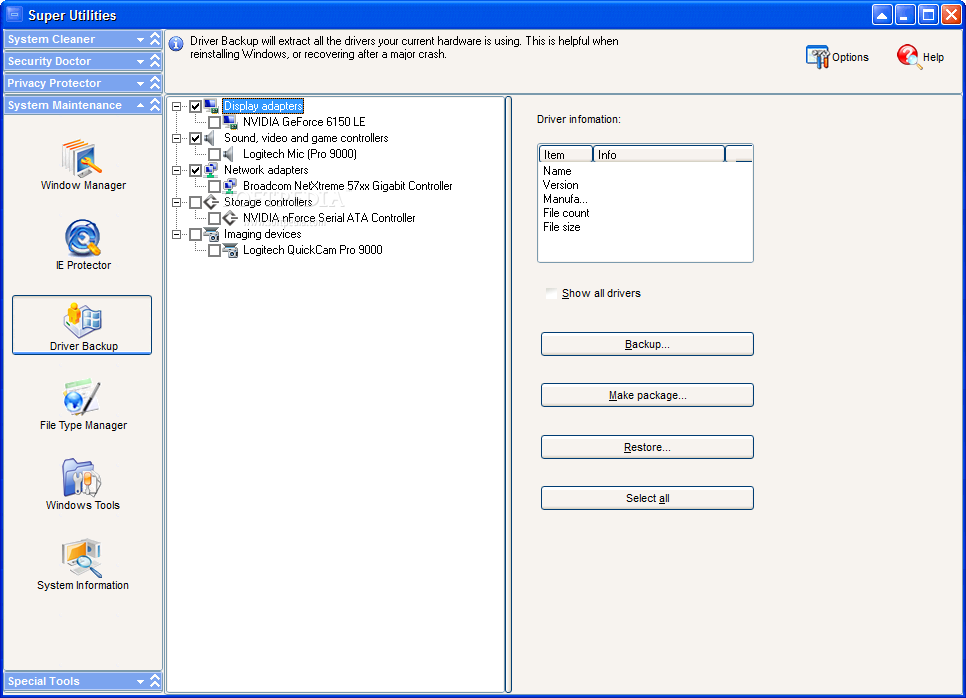The image size is (966, 698).
Task: Select the Display adapters tree label
Action: pyautogui.click(x=263, y=106)
